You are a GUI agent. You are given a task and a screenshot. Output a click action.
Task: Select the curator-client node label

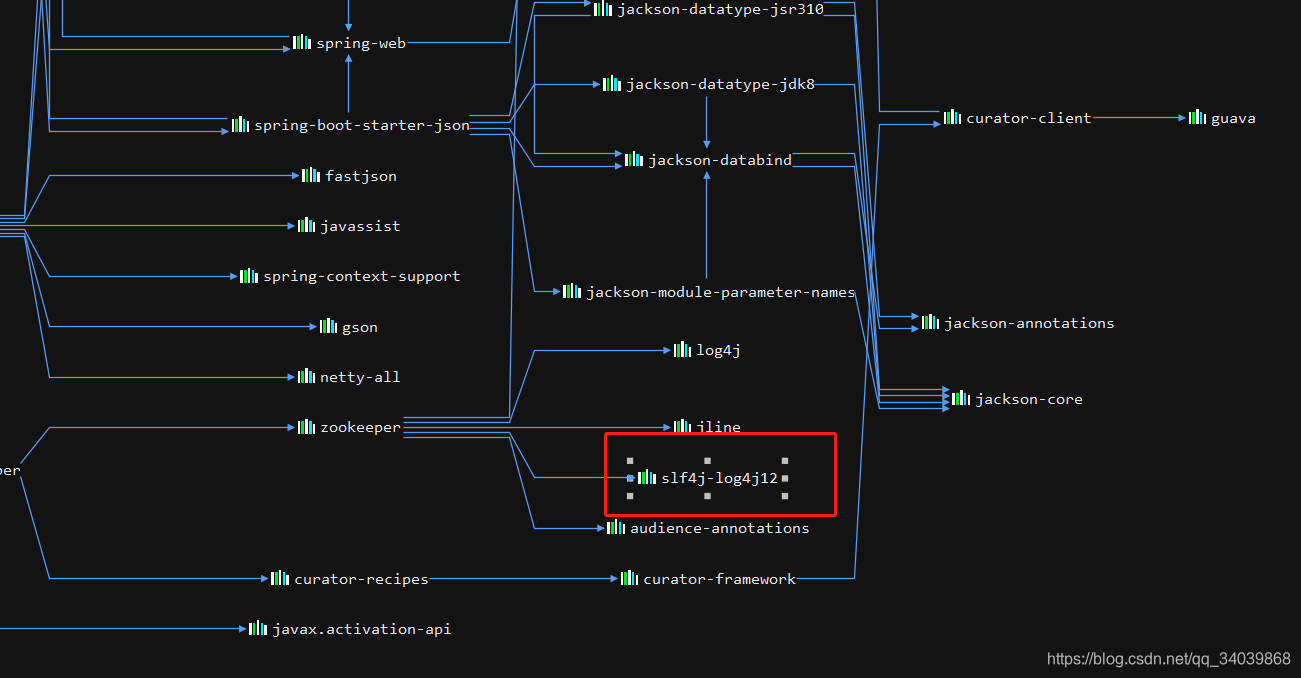(1029, 118)
